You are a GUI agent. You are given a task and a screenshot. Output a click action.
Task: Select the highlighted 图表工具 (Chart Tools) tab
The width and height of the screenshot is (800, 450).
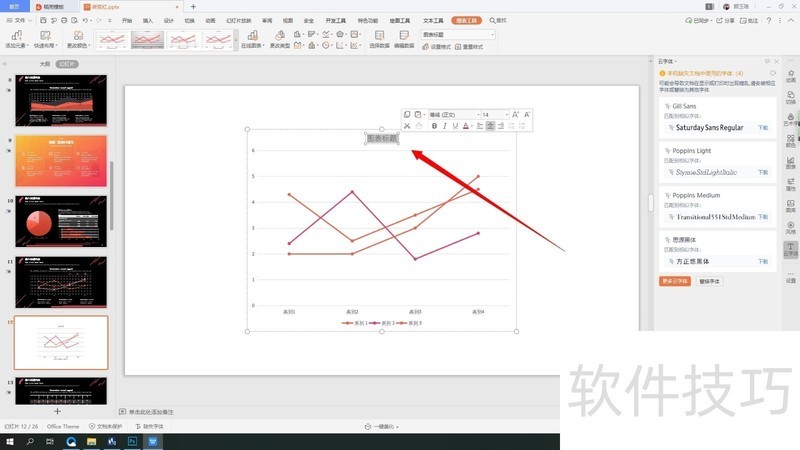pos(466,20)
